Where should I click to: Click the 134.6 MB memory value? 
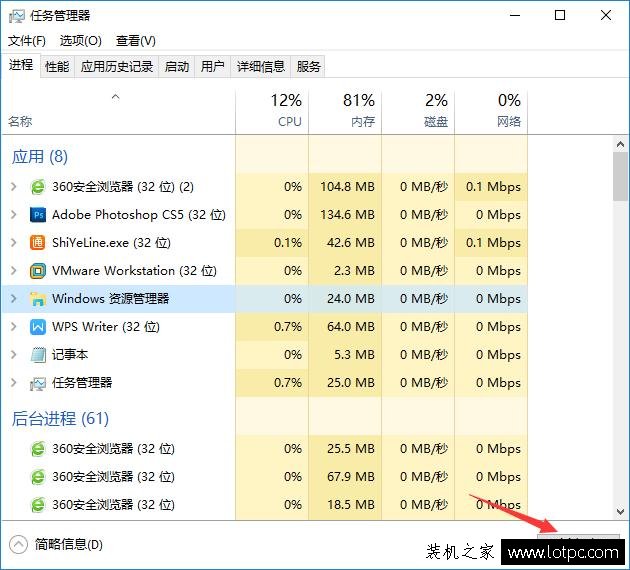347,215
